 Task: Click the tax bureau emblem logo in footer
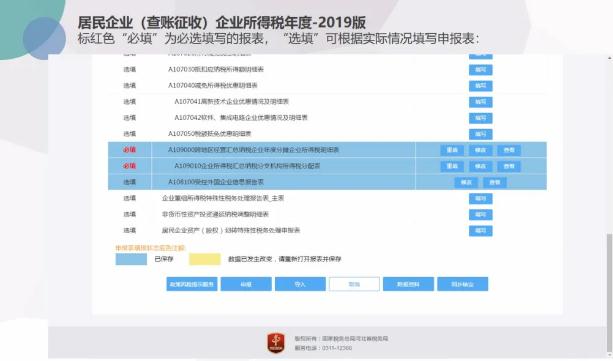(x=276, y=343)
